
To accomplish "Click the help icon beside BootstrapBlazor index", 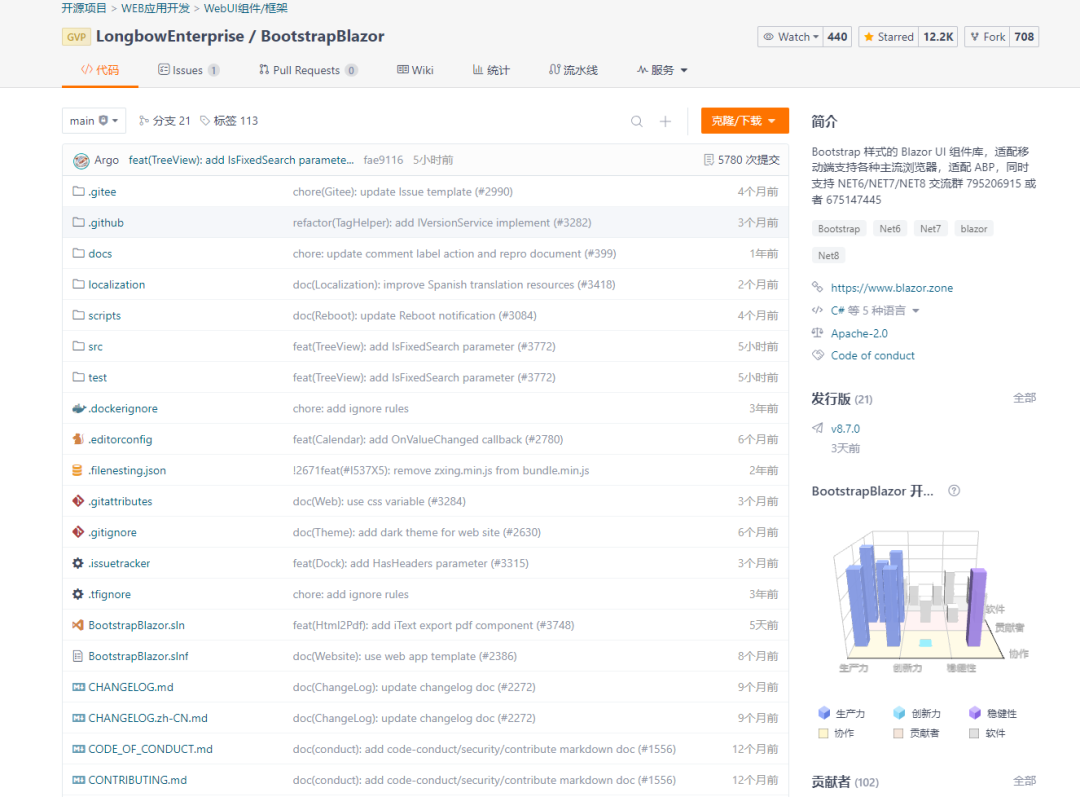I will [x=954, y=491].
